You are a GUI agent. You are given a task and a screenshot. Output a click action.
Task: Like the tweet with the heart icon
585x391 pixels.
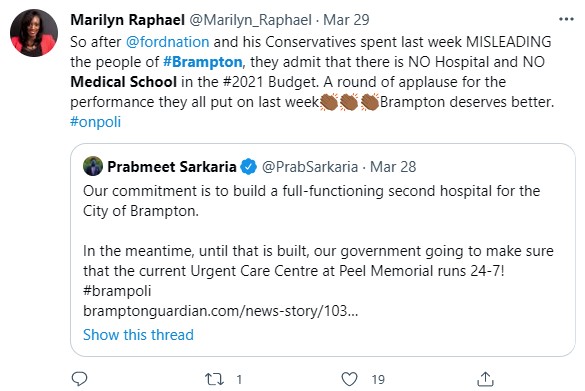pyautogui.click(x=350, y=379)
